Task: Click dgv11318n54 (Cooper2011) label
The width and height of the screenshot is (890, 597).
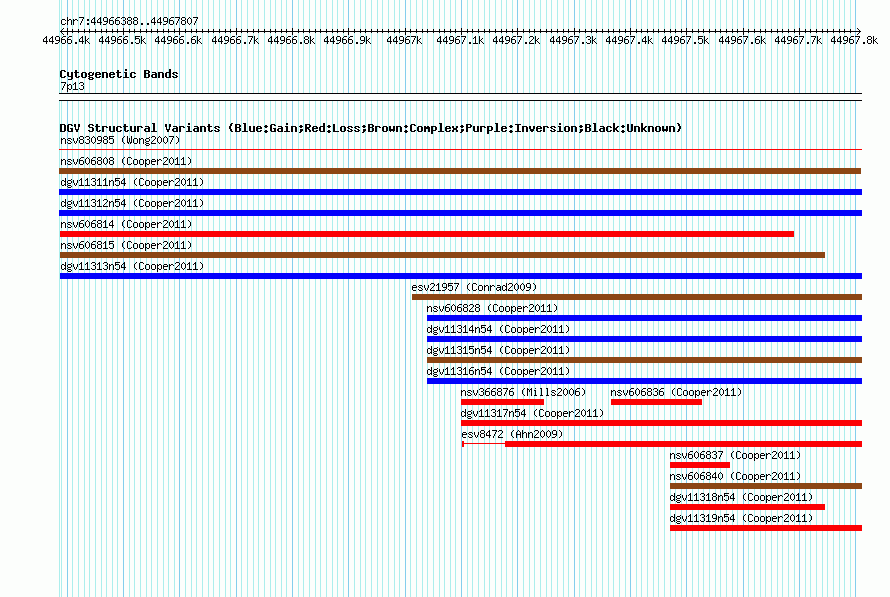Action: pos(741,497)
